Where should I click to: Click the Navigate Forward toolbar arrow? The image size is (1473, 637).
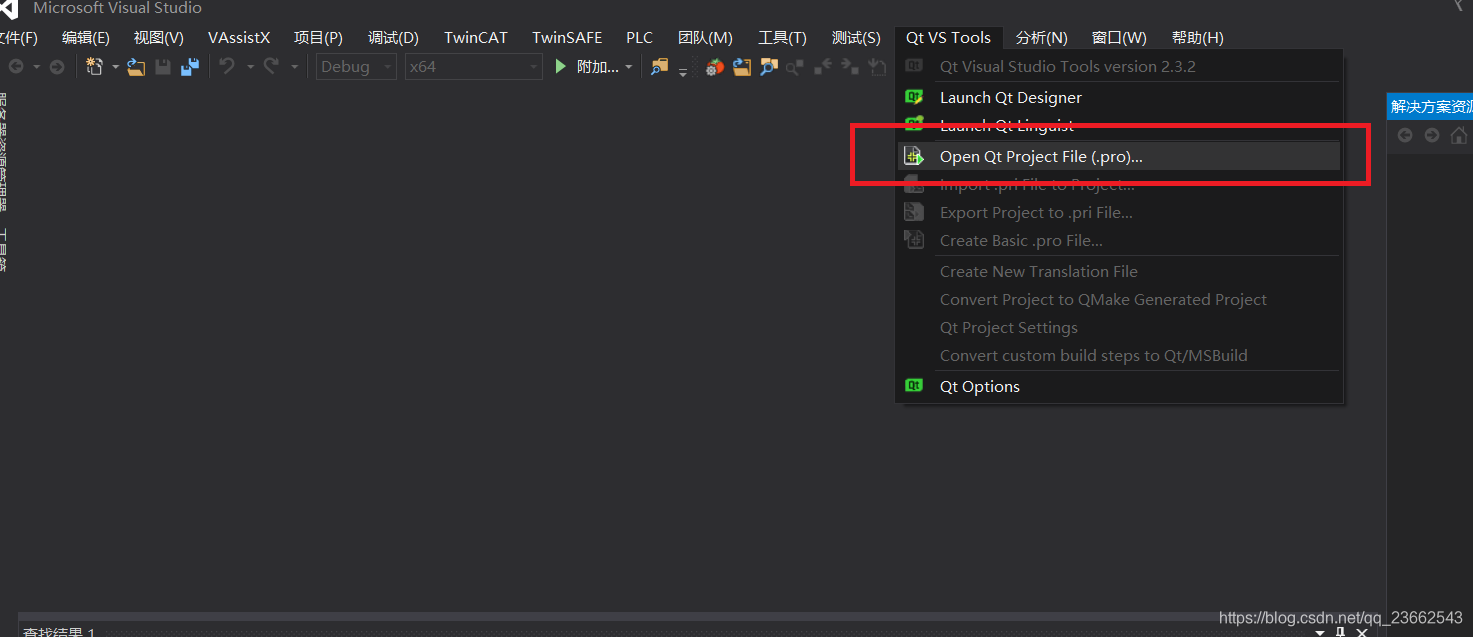click(x=57, y=67)
